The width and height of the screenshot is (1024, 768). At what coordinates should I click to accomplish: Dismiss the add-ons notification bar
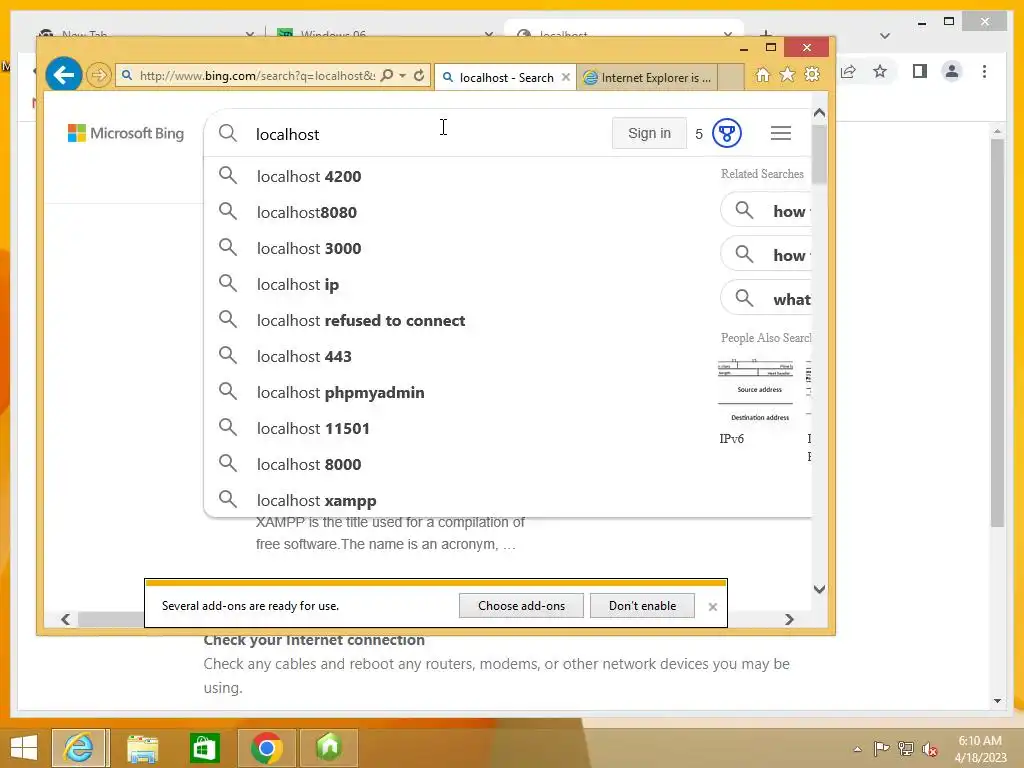(712, 607)
